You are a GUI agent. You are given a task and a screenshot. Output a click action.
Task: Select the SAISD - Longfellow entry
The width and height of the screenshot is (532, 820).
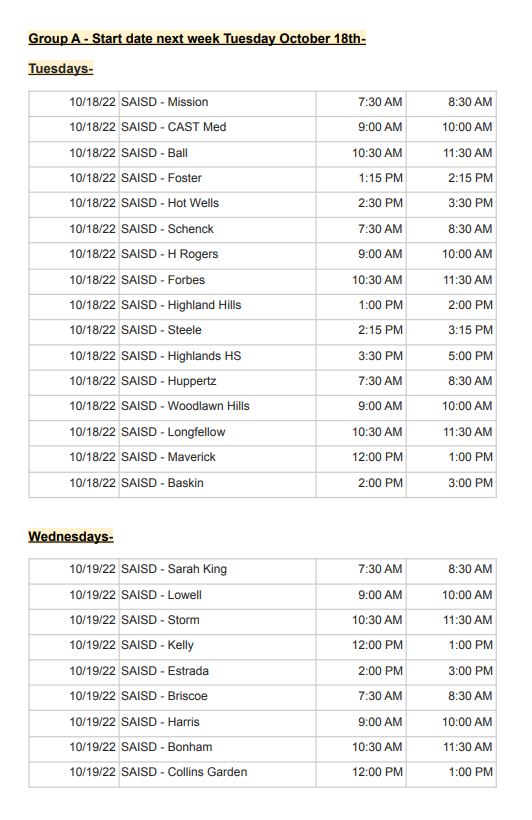pyautogui.click(x=217, y=432)
